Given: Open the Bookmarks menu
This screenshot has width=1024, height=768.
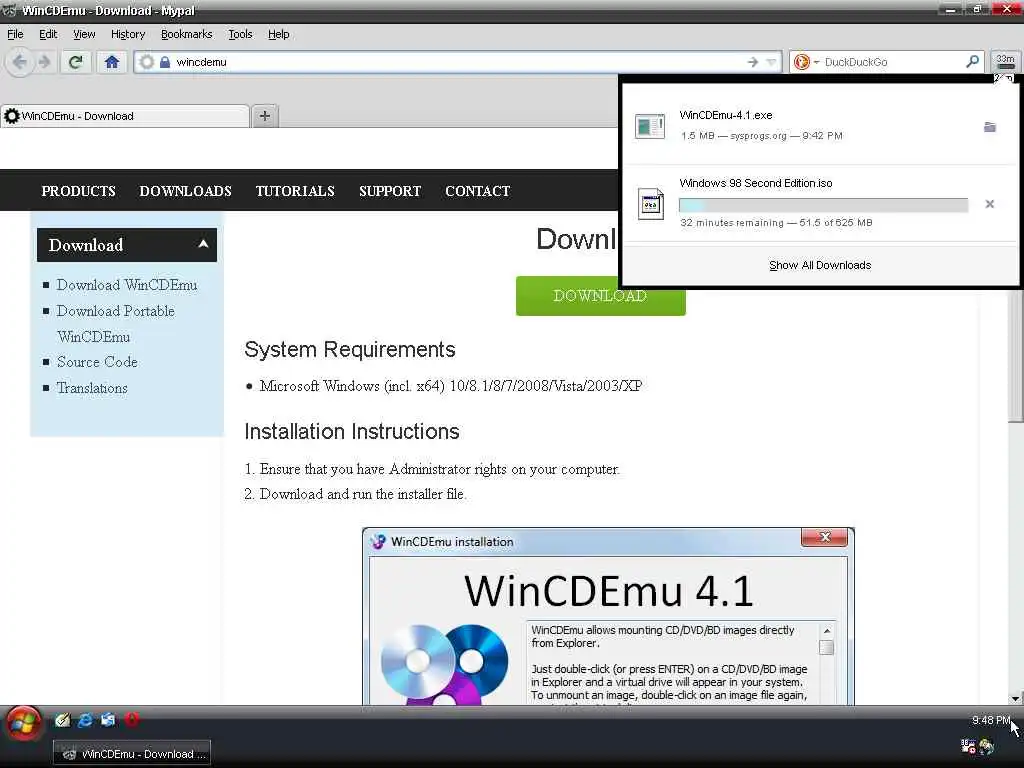Looking at the screenshot, I should 186,34.
